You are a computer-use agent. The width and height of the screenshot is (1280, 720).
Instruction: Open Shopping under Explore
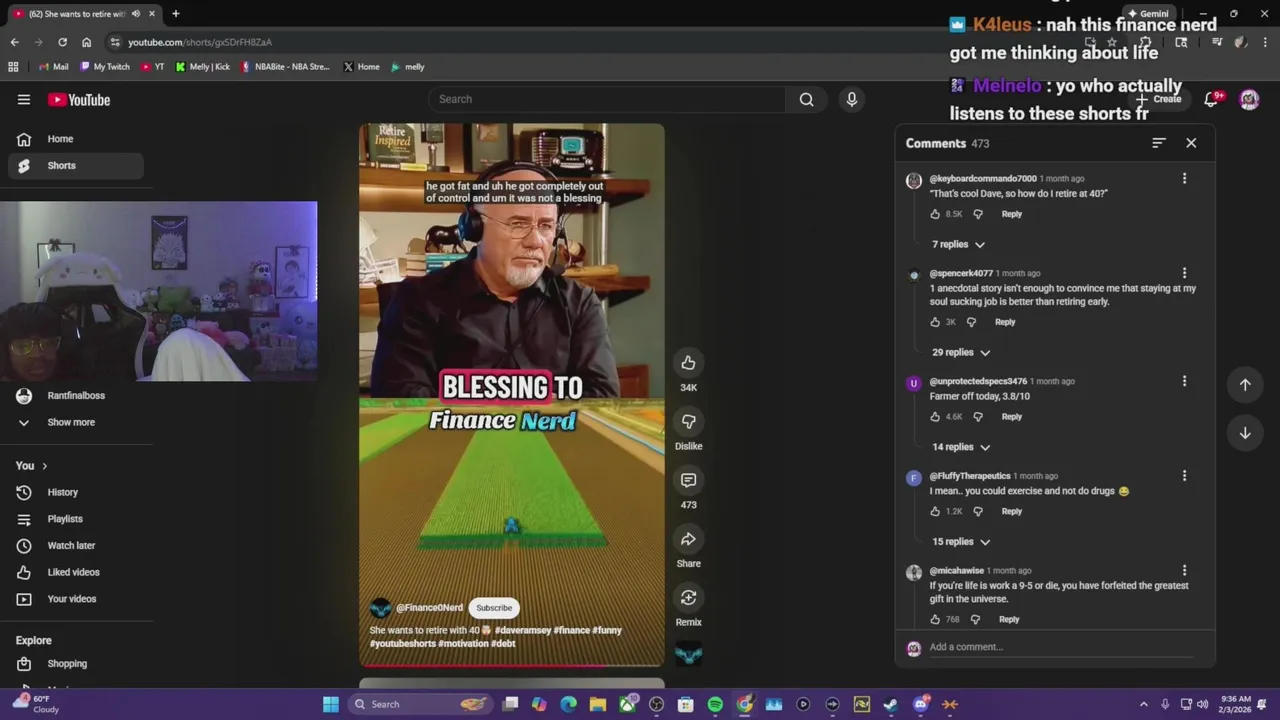coord(76,664)
